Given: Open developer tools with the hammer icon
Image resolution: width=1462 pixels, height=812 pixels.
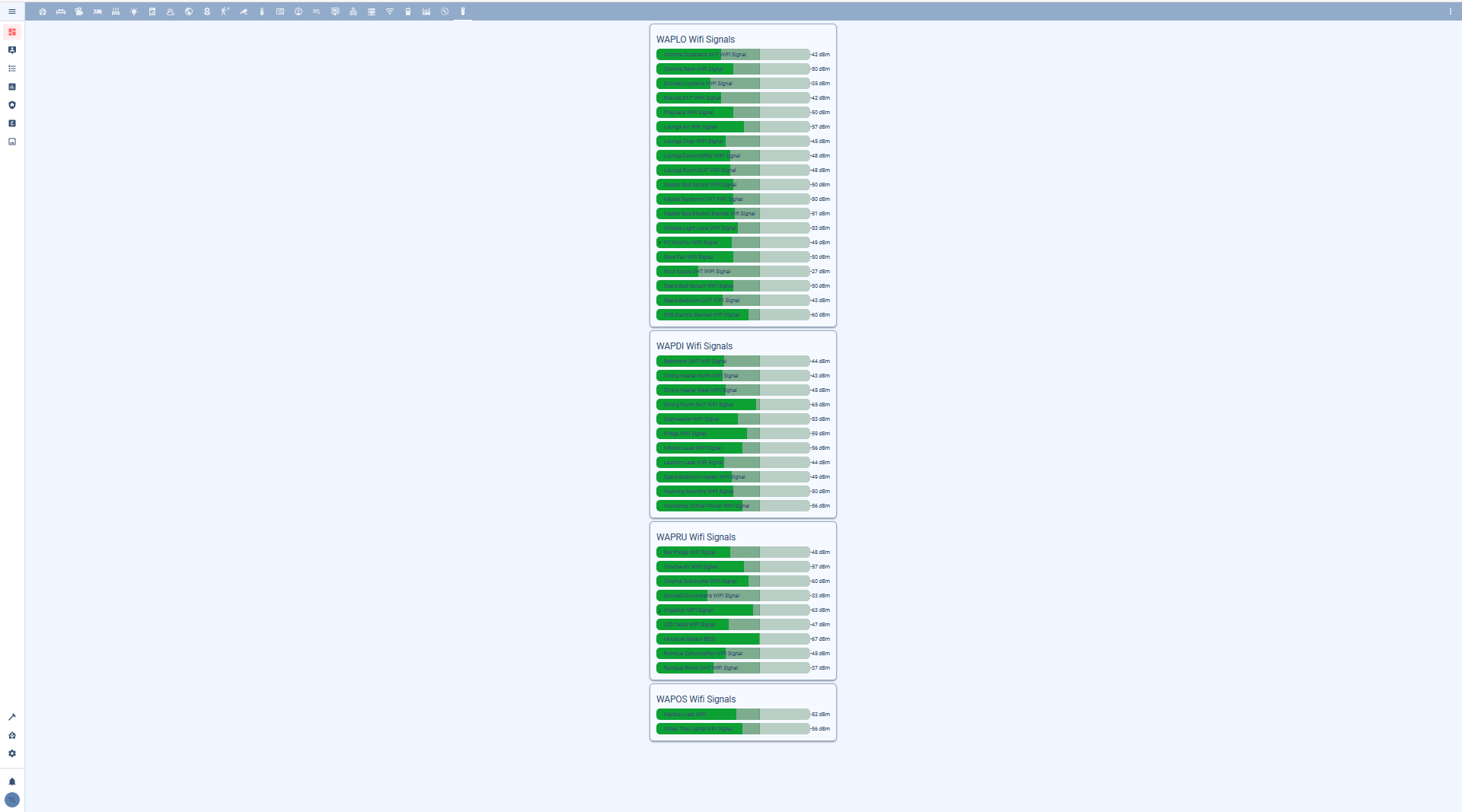Looking at the screenshot, I should 12,717.
